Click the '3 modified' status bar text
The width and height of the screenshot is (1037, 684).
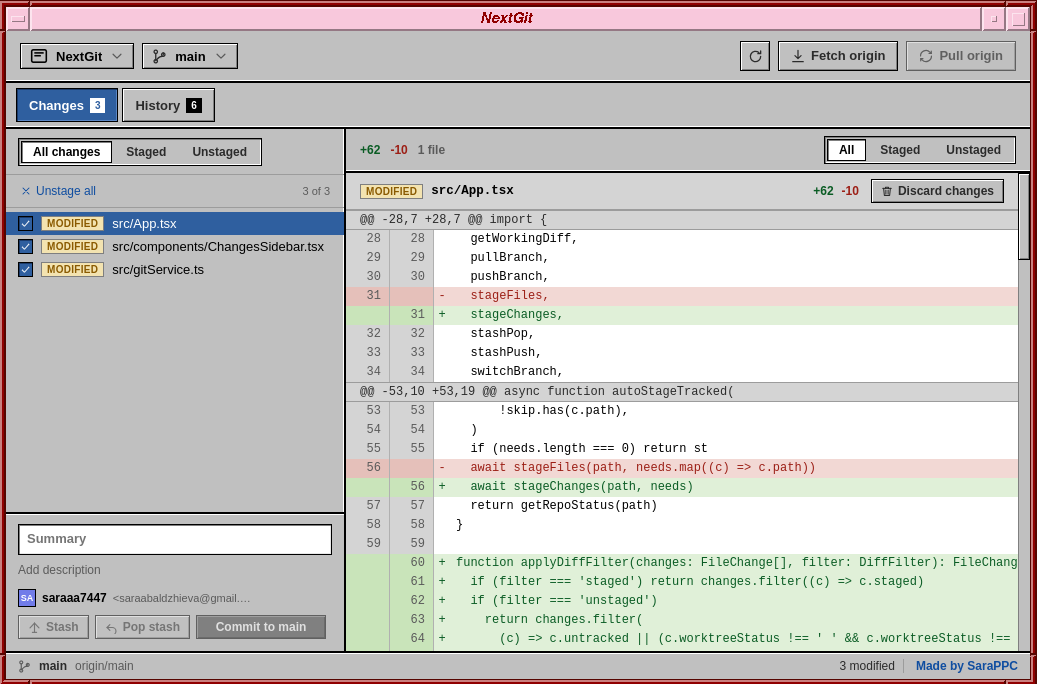point(867,666)
